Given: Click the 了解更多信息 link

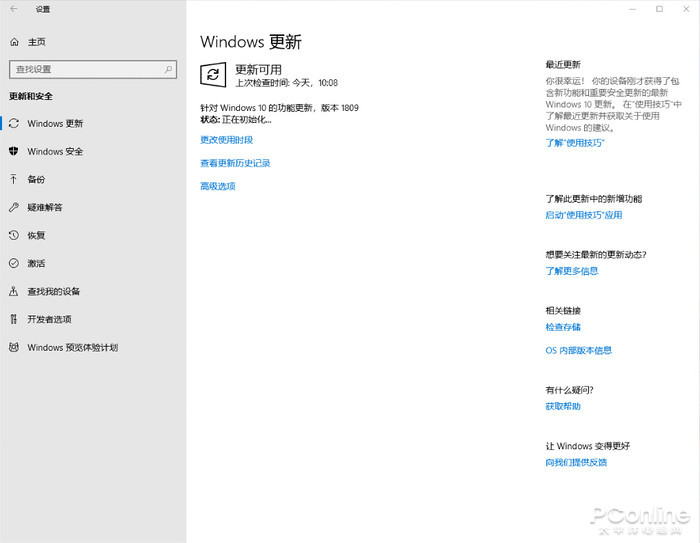Looking at the screenshot, I should [x=572, y=271].
